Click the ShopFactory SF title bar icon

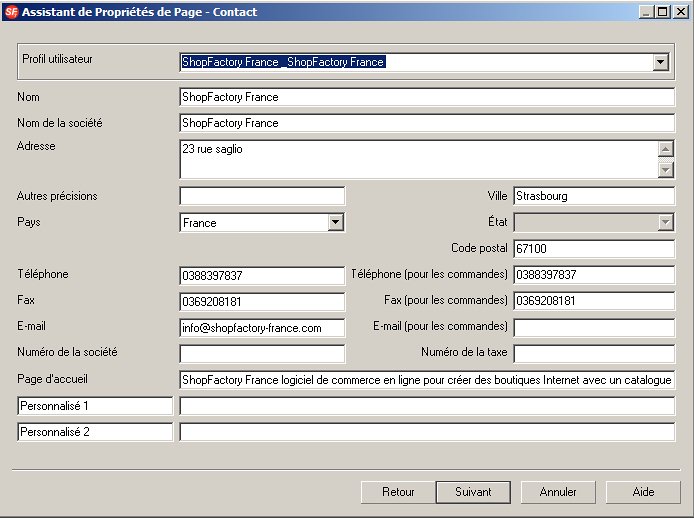click(x=10, y=12)
